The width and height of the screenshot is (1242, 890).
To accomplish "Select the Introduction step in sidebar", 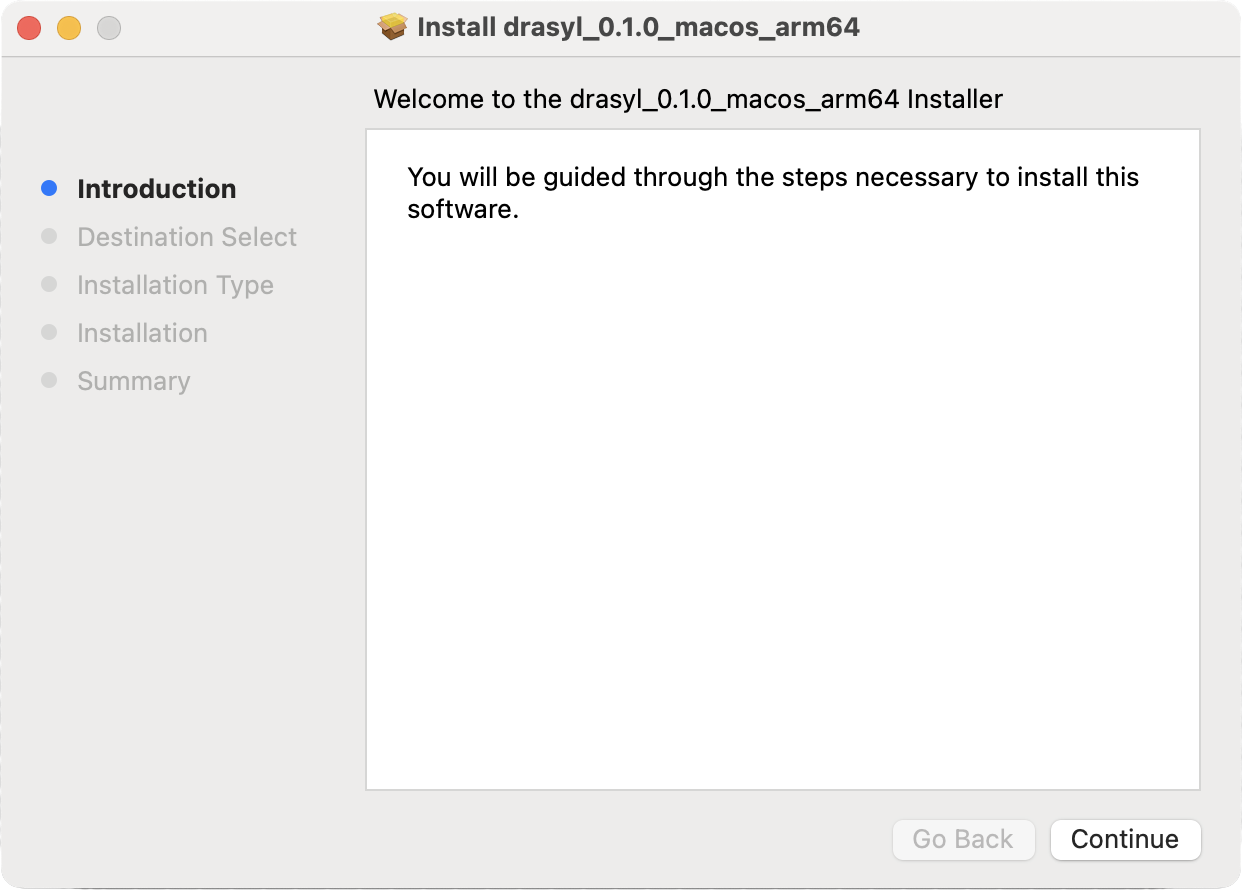I will 157,189.
